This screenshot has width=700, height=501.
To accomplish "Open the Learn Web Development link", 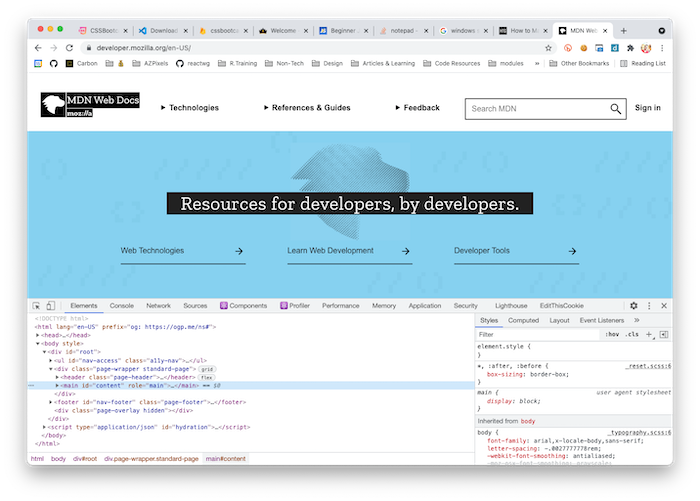I will pos(330,250).
